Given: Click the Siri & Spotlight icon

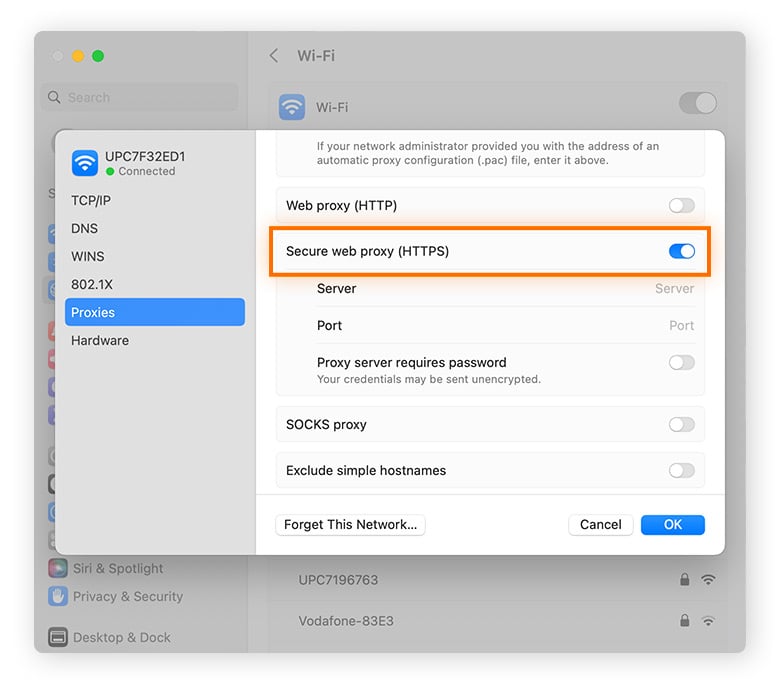Looking at the screenshot, I should click(58, 568).
